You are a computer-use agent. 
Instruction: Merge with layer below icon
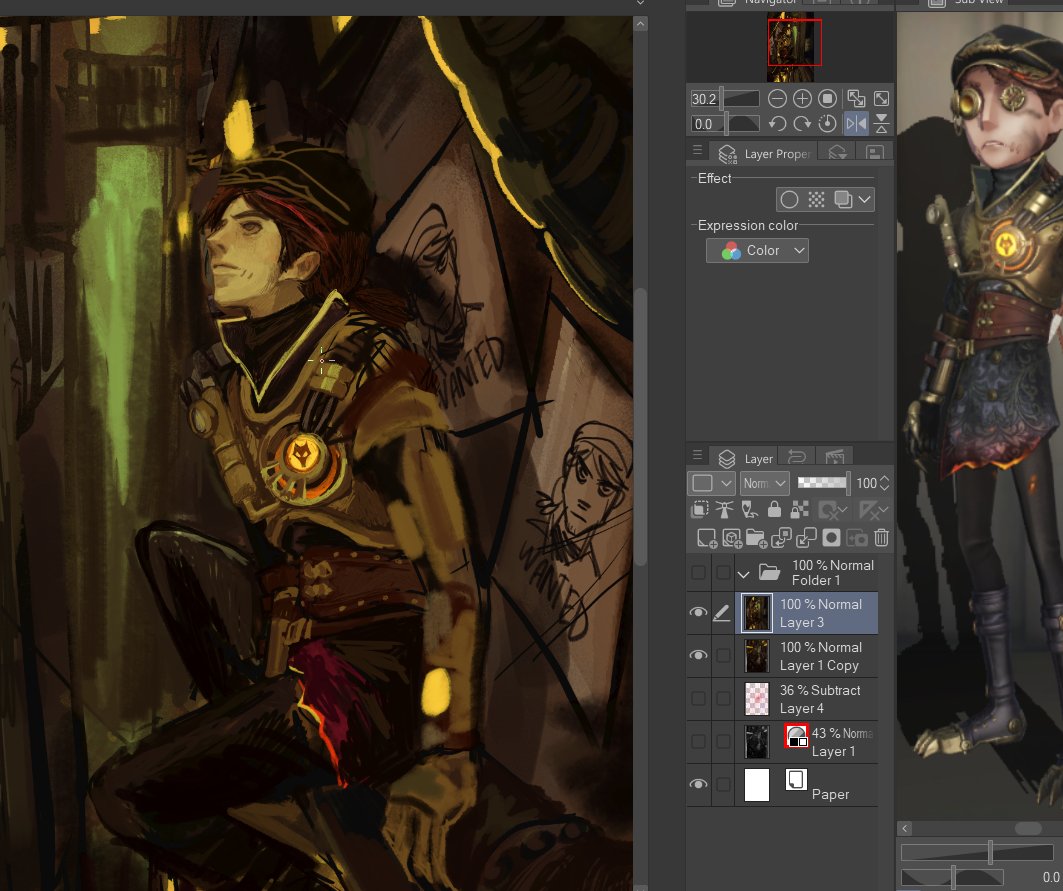(806, 538)
